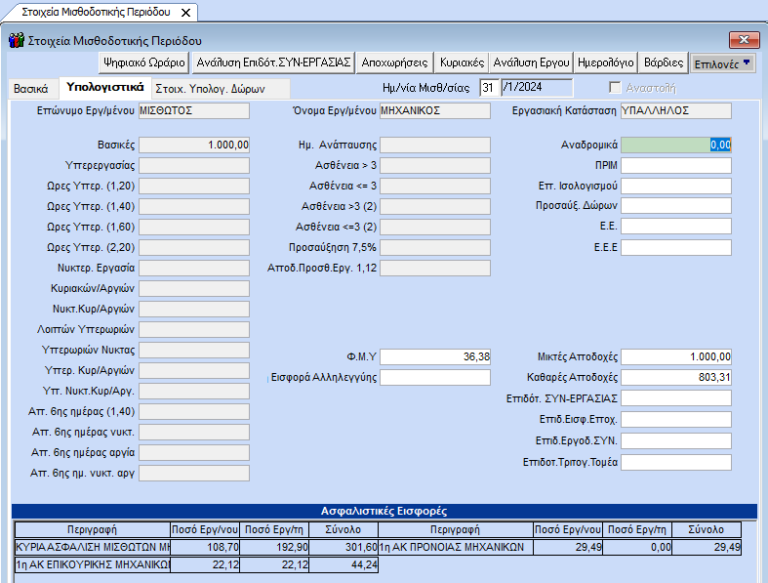Screen dimensions: 768x583
Task: Click the Ανάλυση Εργου button
Action: tap(533, 62)
